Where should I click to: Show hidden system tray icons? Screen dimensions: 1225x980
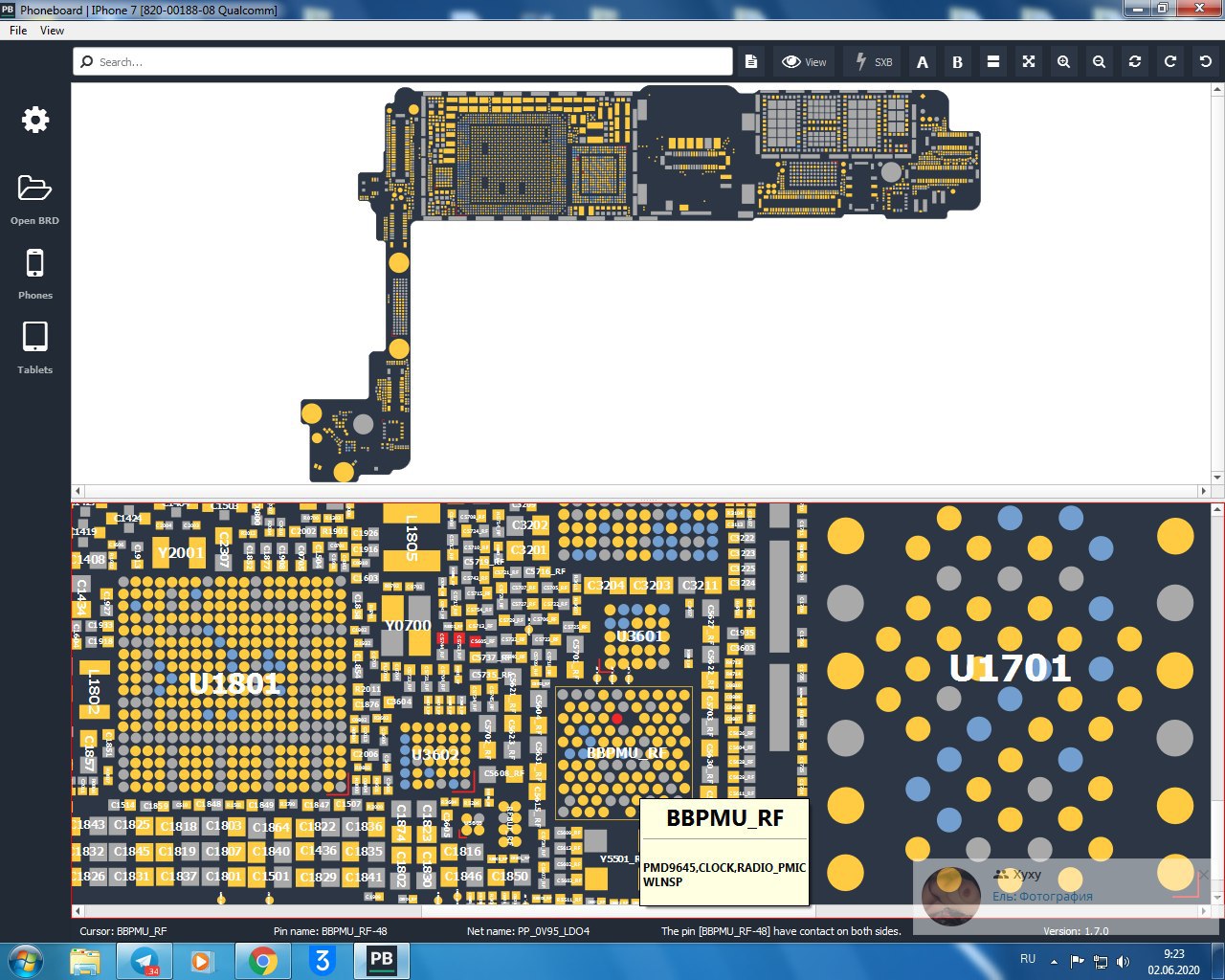[1055, 961]
